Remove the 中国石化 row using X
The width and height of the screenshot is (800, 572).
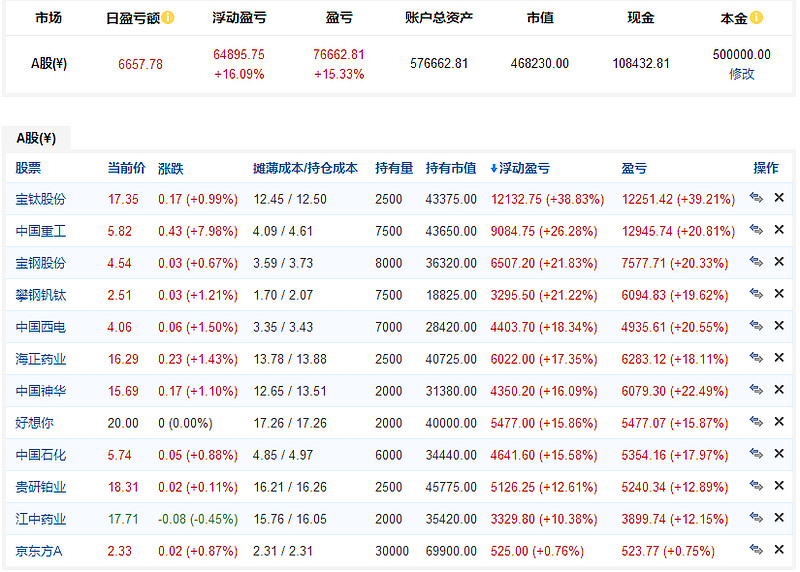pos(779,454)
